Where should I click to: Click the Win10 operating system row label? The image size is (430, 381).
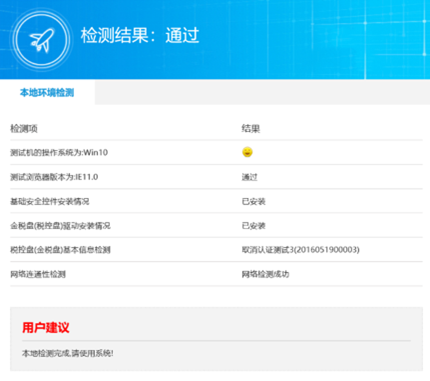pyautogui.click(x=59, y=153)
